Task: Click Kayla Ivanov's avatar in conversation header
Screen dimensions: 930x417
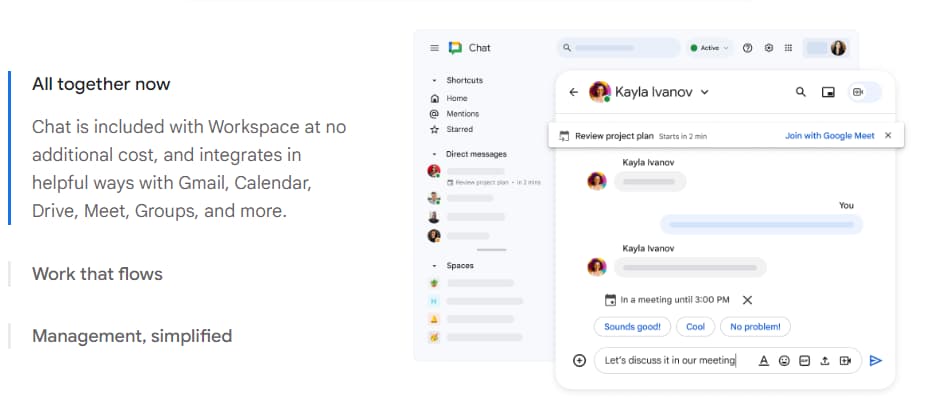Action: click(x=600, y=92)
